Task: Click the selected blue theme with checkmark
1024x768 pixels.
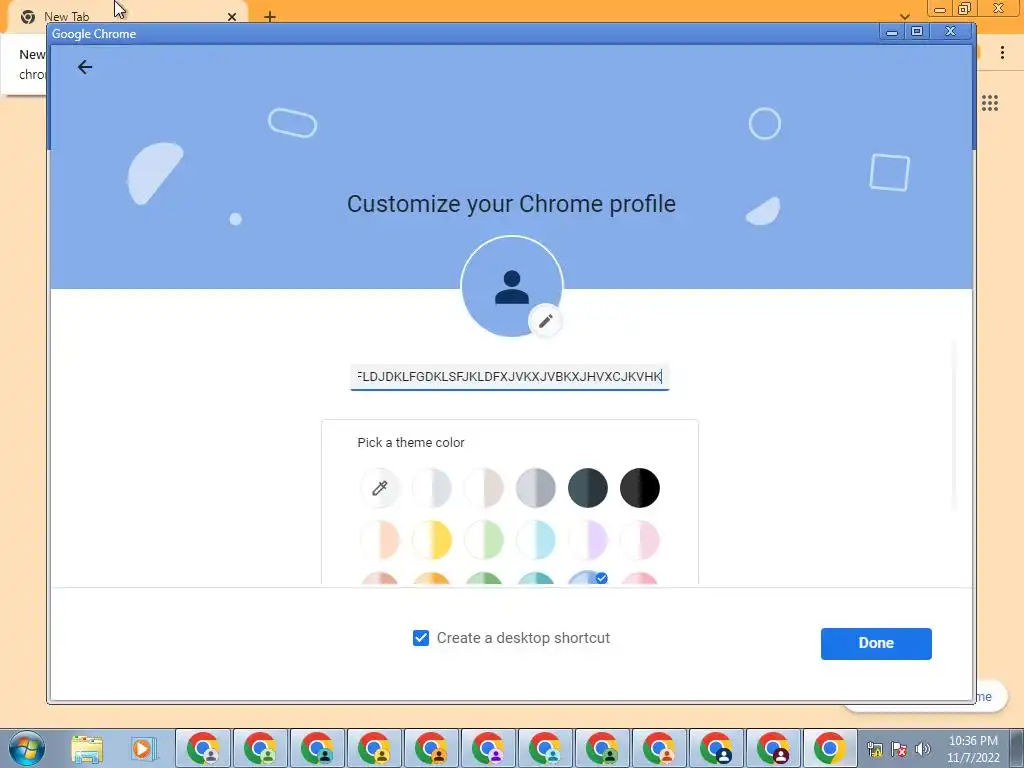Action: [588, 578]
